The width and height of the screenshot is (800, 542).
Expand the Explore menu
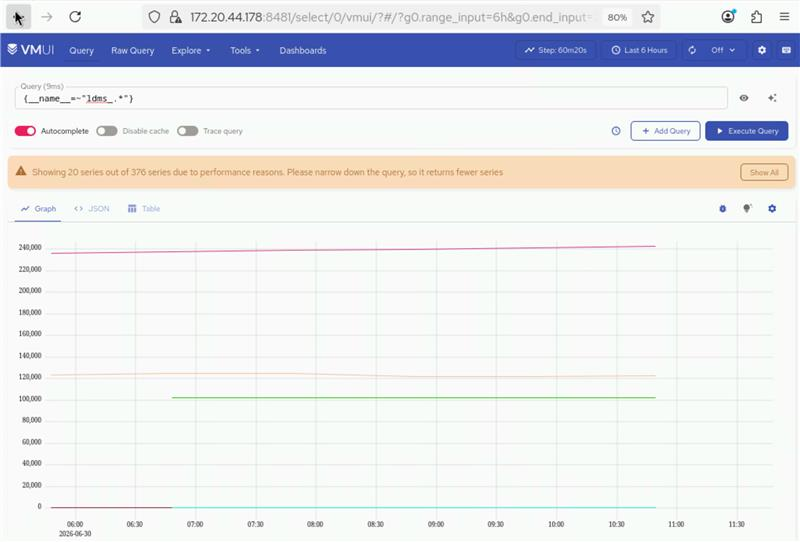191,51
